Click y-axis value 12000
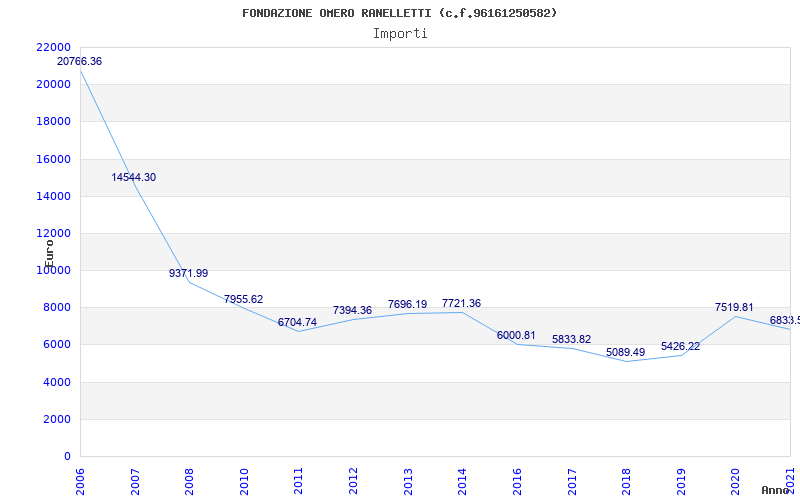Screen dimensions: 800x500 point(54,234)
